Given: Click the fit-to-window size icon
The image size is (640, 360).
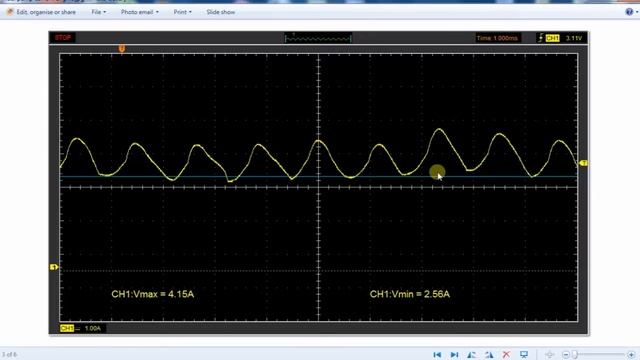Looking at the screenshot, I should 549,354.
